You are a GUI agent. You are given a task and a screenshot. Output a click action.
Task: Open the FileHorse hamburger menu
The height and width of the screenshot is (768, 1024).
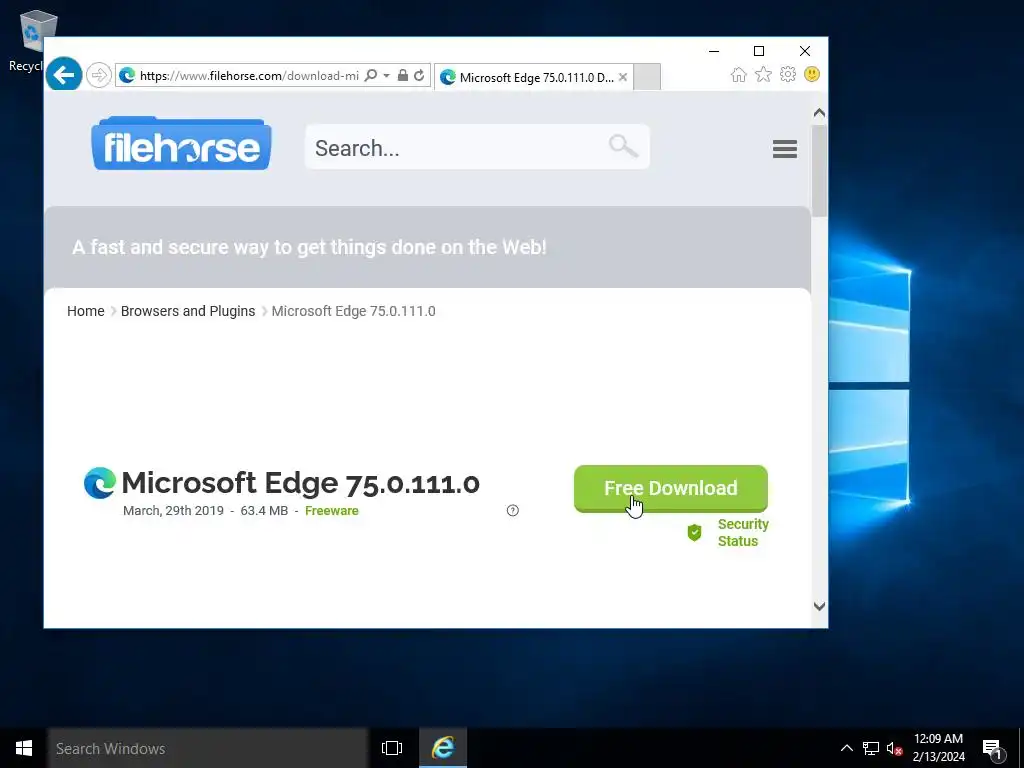tap(784, 149)
